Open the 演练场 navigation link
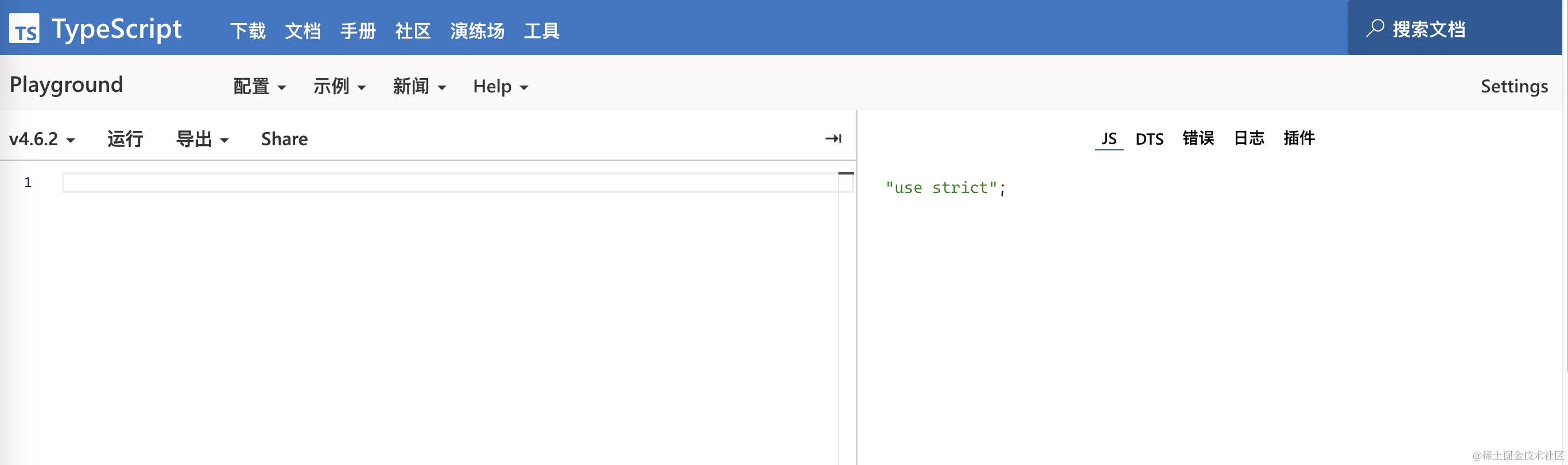Viewport: 1568px width, 465px height. tap(477, 30)
